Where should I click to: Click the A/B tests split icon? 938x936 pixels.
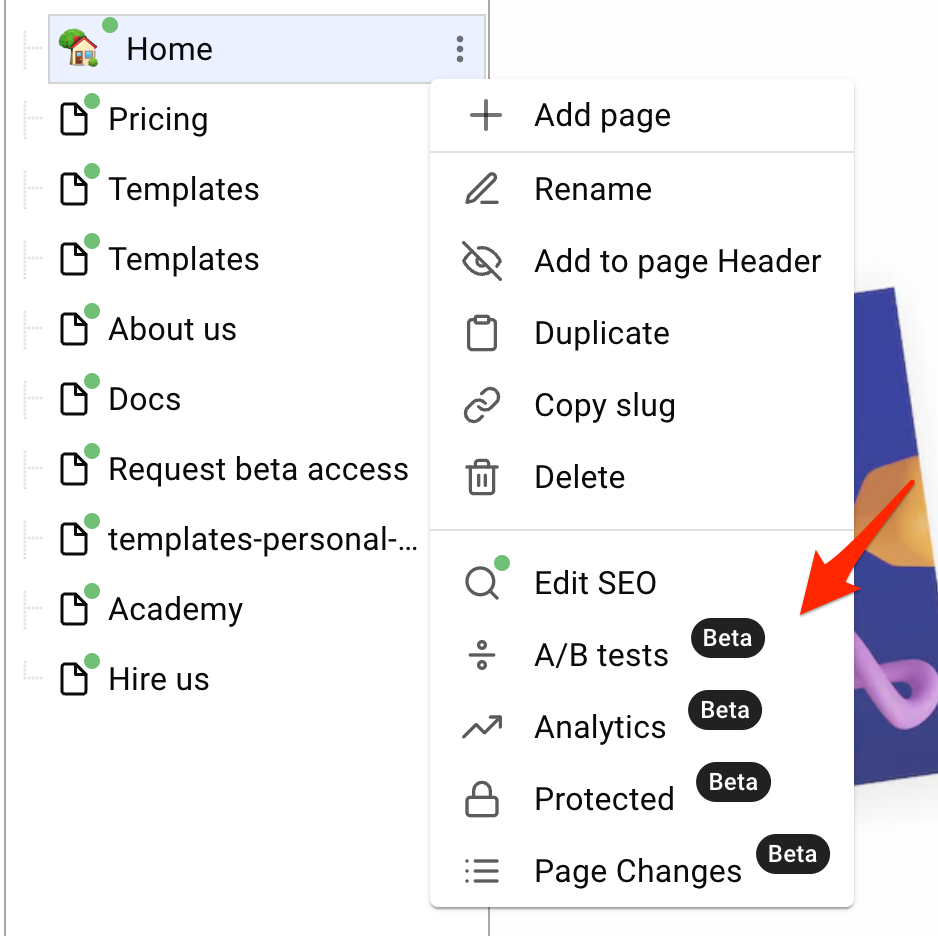(x=482, y=655)
